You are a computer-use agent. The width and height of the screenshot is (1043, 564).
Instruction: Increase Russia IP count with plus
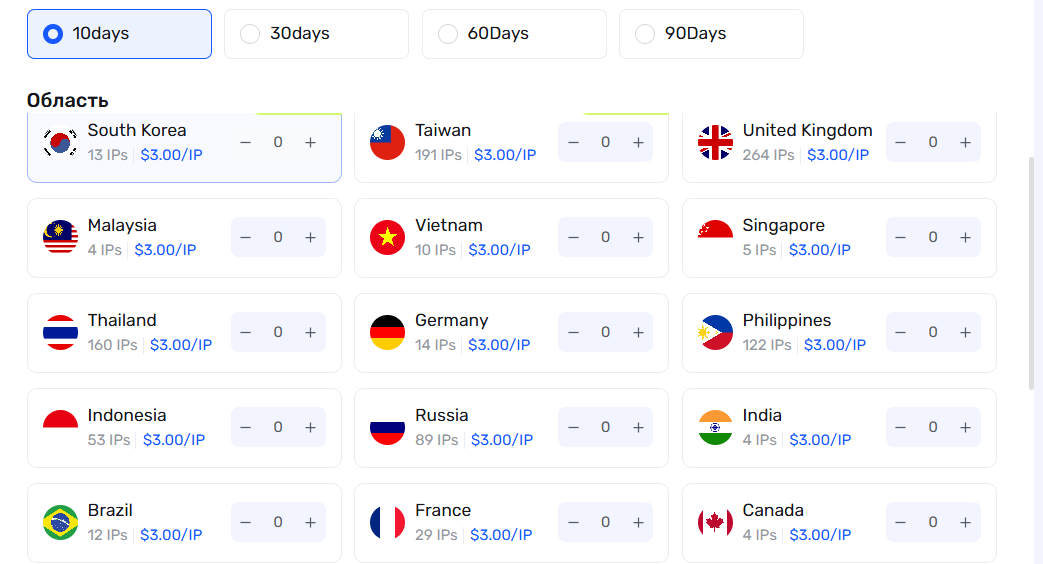point(638,427)
